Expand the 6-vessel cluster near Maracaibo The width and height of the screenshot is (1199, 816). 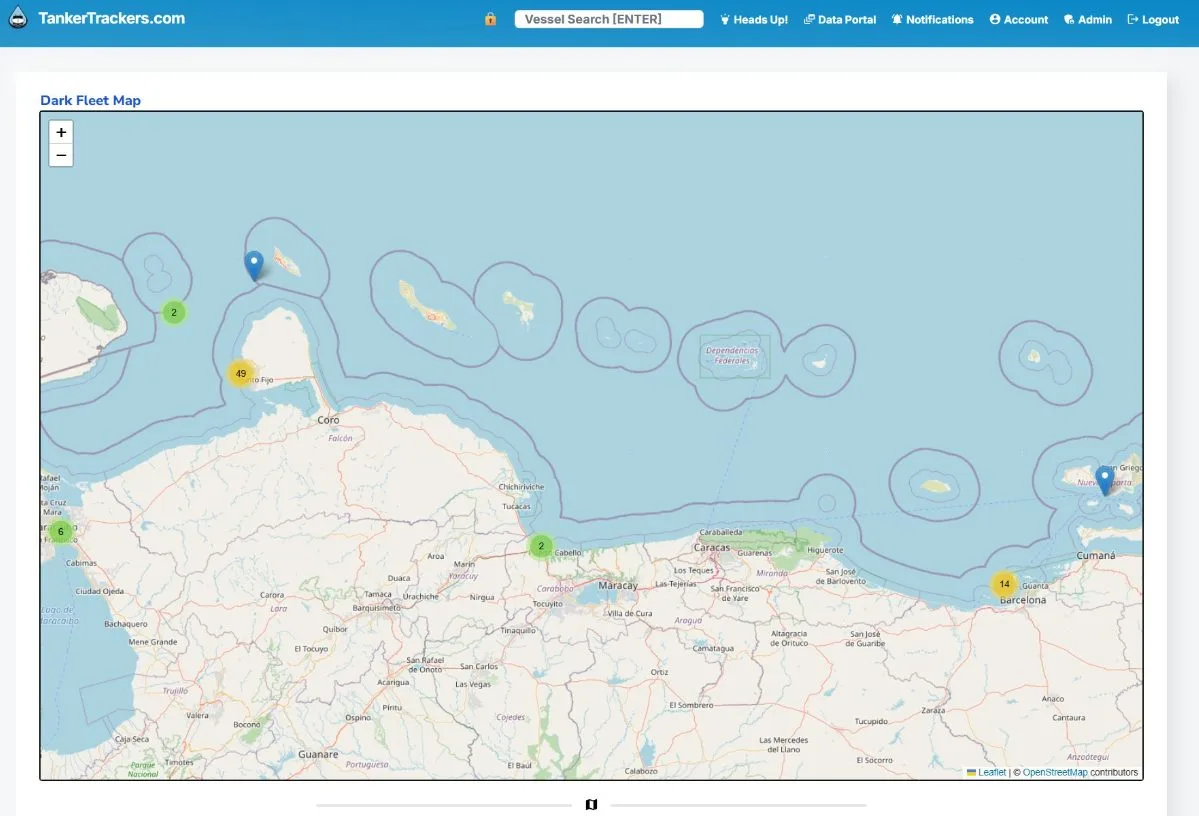pyautogui.click(x=60, y=532)
